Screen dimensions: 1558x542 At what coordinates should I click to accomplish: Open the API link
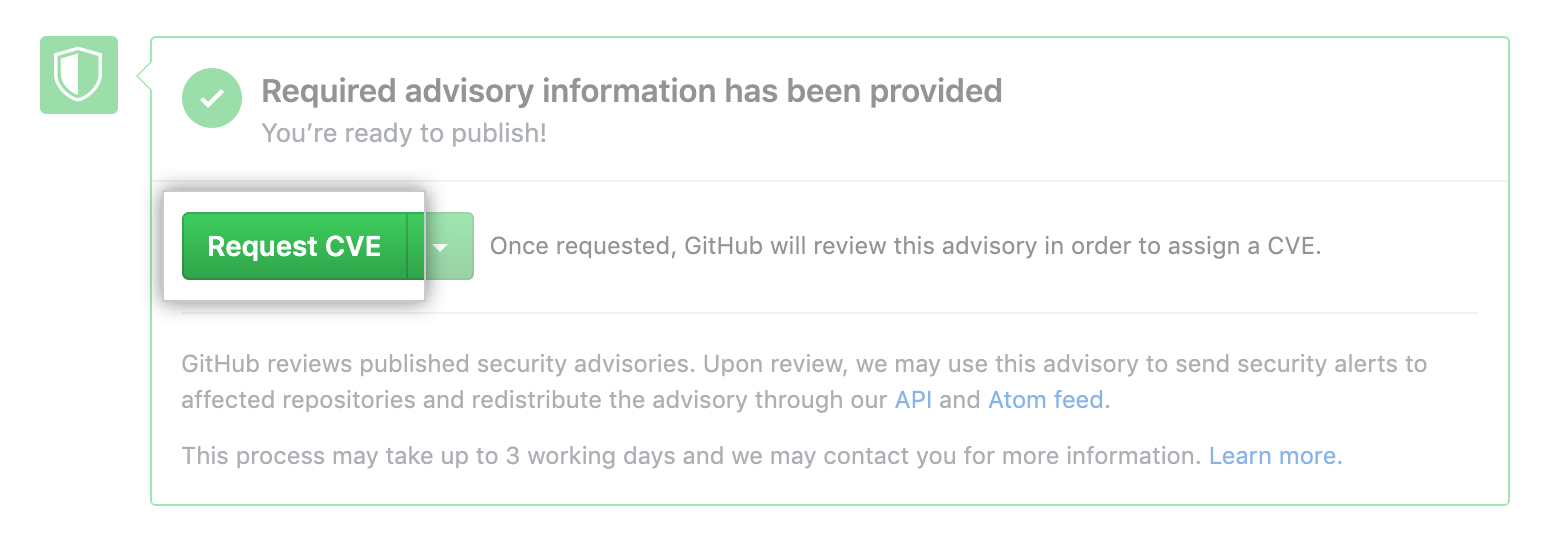click(x=914, y=401)
